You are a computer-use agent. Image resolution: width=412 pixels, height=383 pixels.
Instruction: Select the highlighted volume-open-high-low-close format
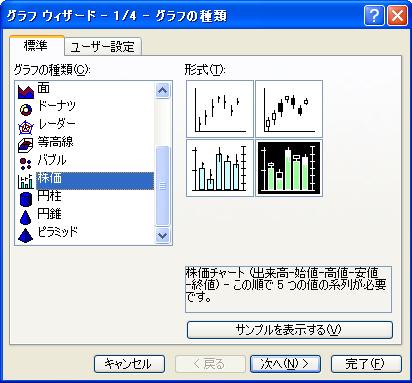click(x=289, y=168)
